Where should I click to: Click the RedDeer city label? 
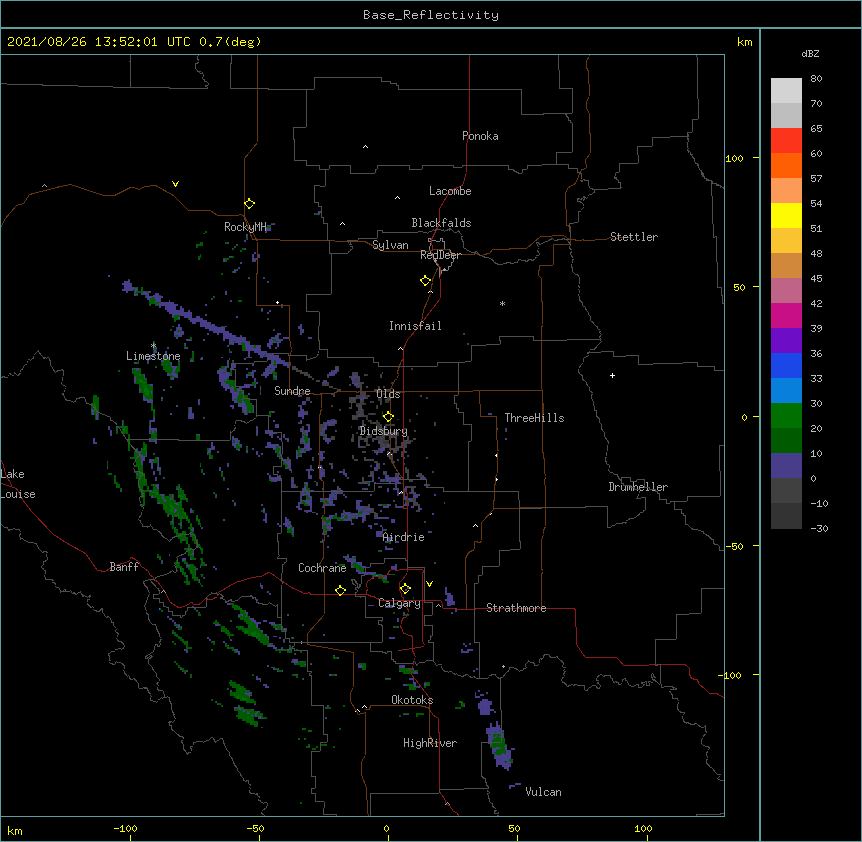(440, 255)
